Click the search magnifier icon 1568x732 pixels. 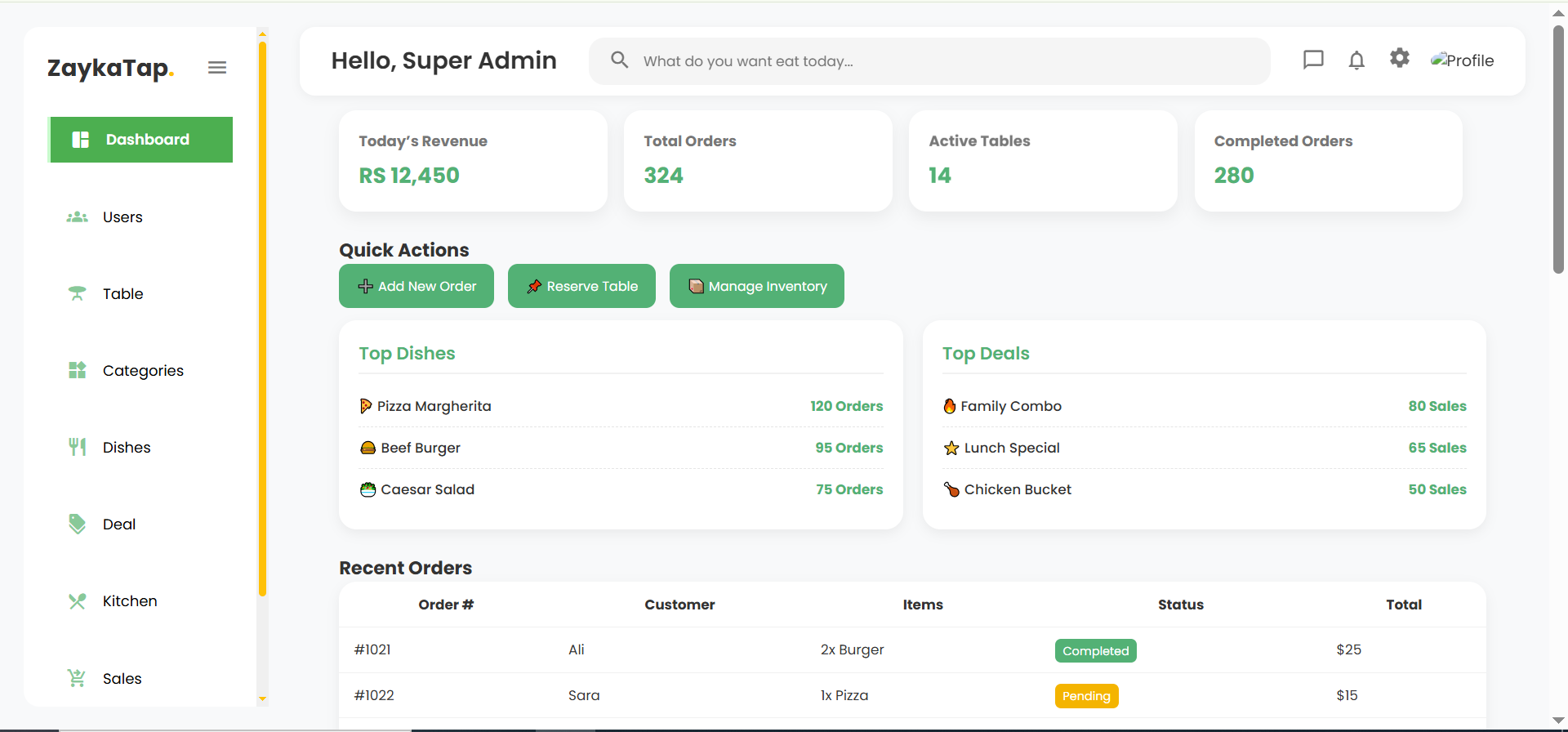[x=620, y=60]
